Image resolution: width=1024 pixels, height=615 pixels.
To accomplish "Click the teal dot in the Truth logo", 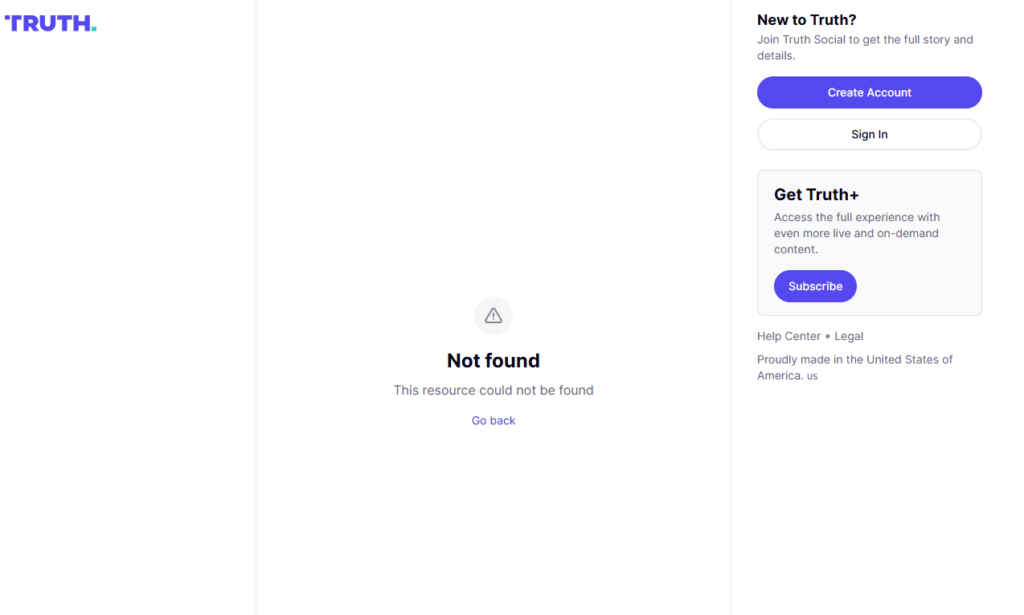I will pos(94,29).
